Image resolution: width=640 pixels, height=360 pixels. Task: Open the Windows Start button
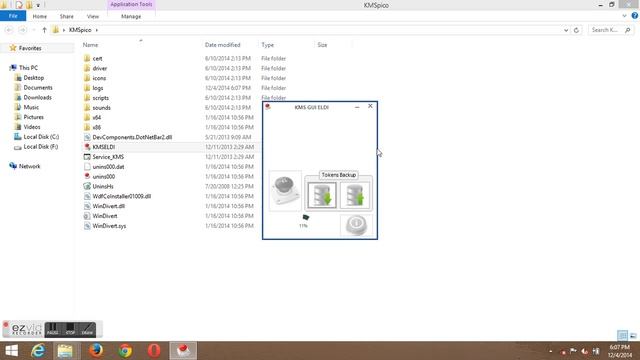11,351
